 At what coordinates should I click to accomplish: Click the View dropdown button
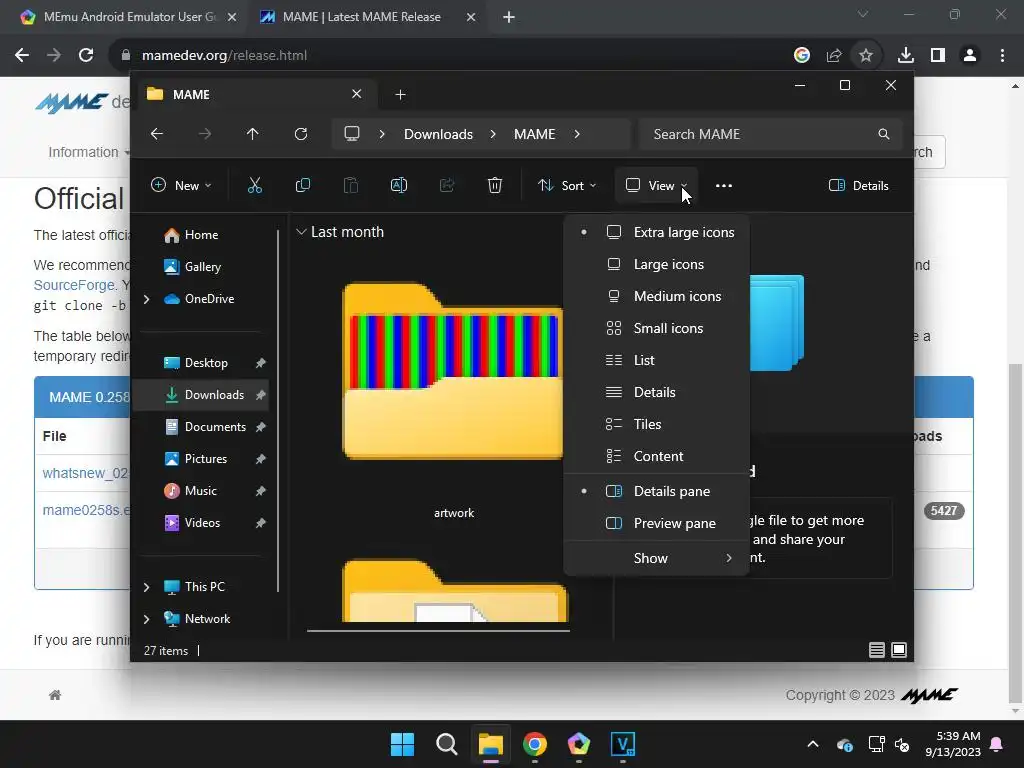[x=656, y=185]
